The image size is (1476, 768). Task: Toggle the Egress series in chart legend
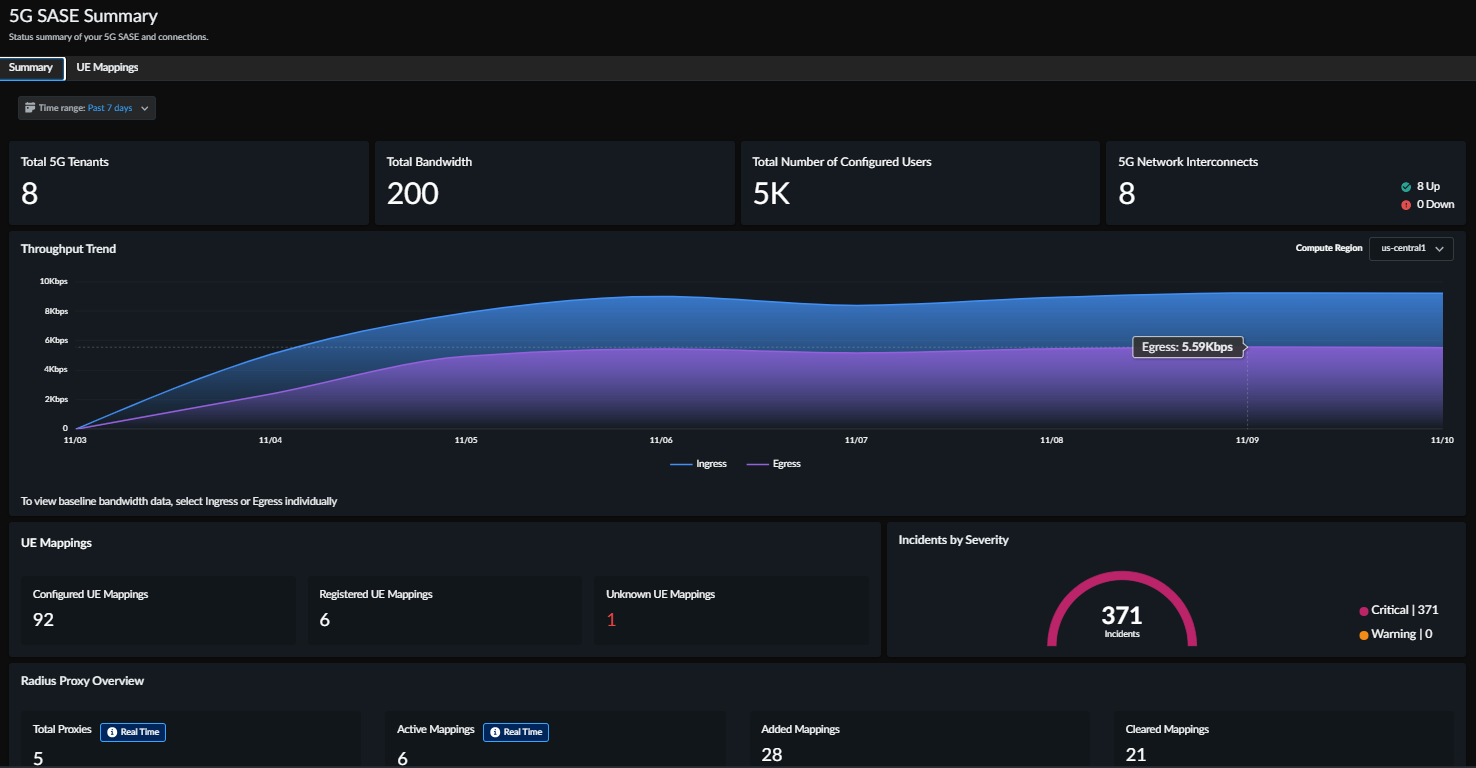tap(774, 464)
